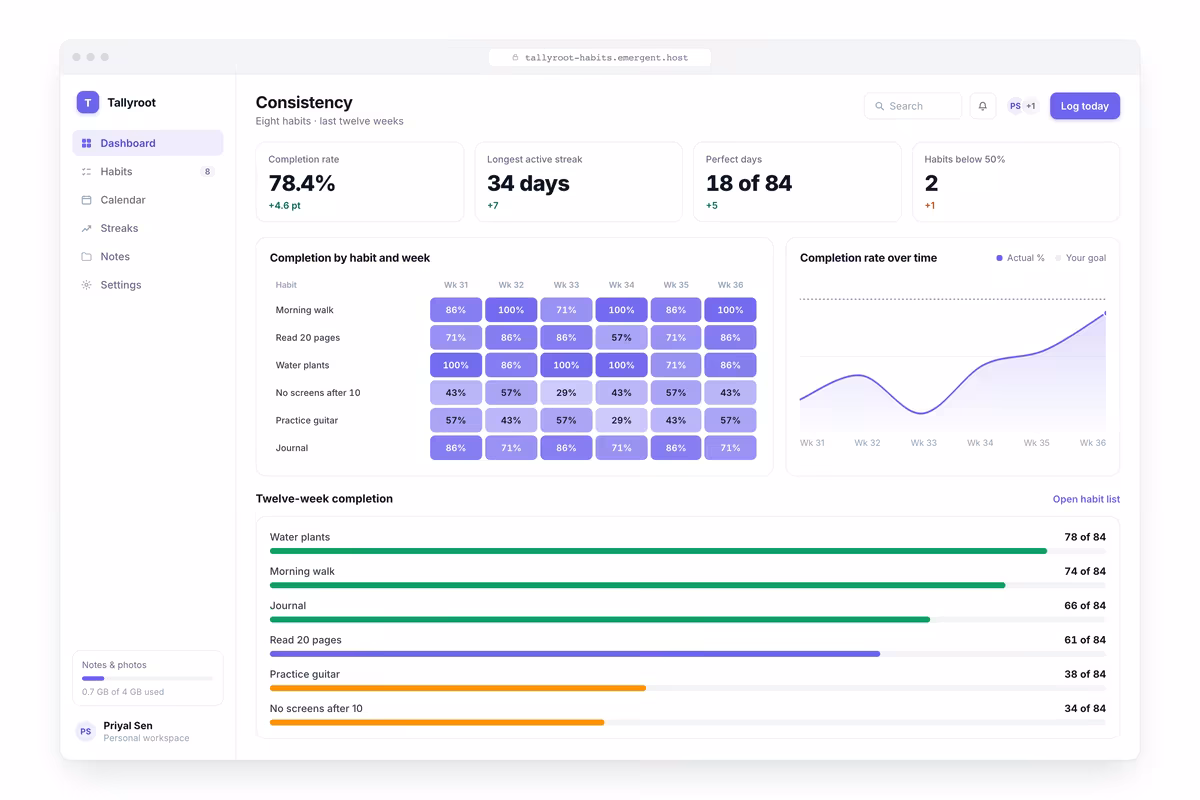Click the Log today button
This screenshot has height=800, width=1200.
[1085, 106]
